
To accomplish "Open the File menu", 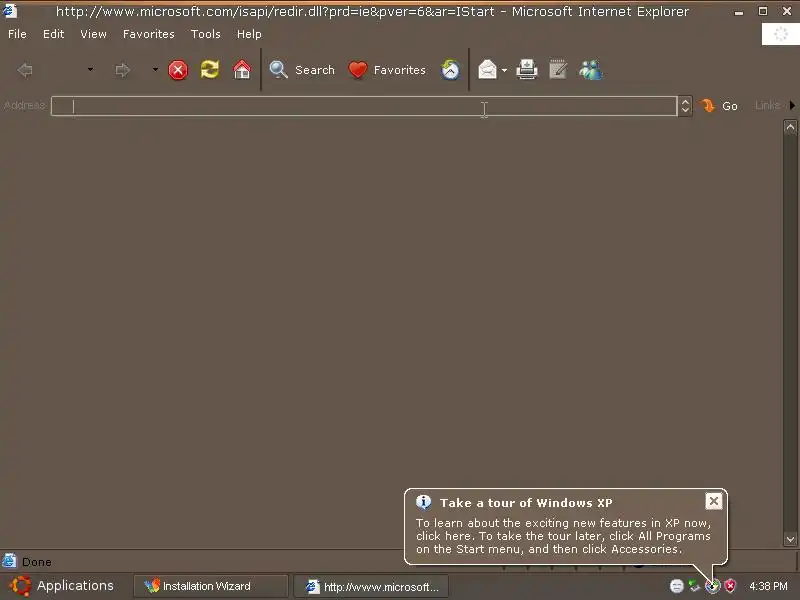I will tap(17, 34).
